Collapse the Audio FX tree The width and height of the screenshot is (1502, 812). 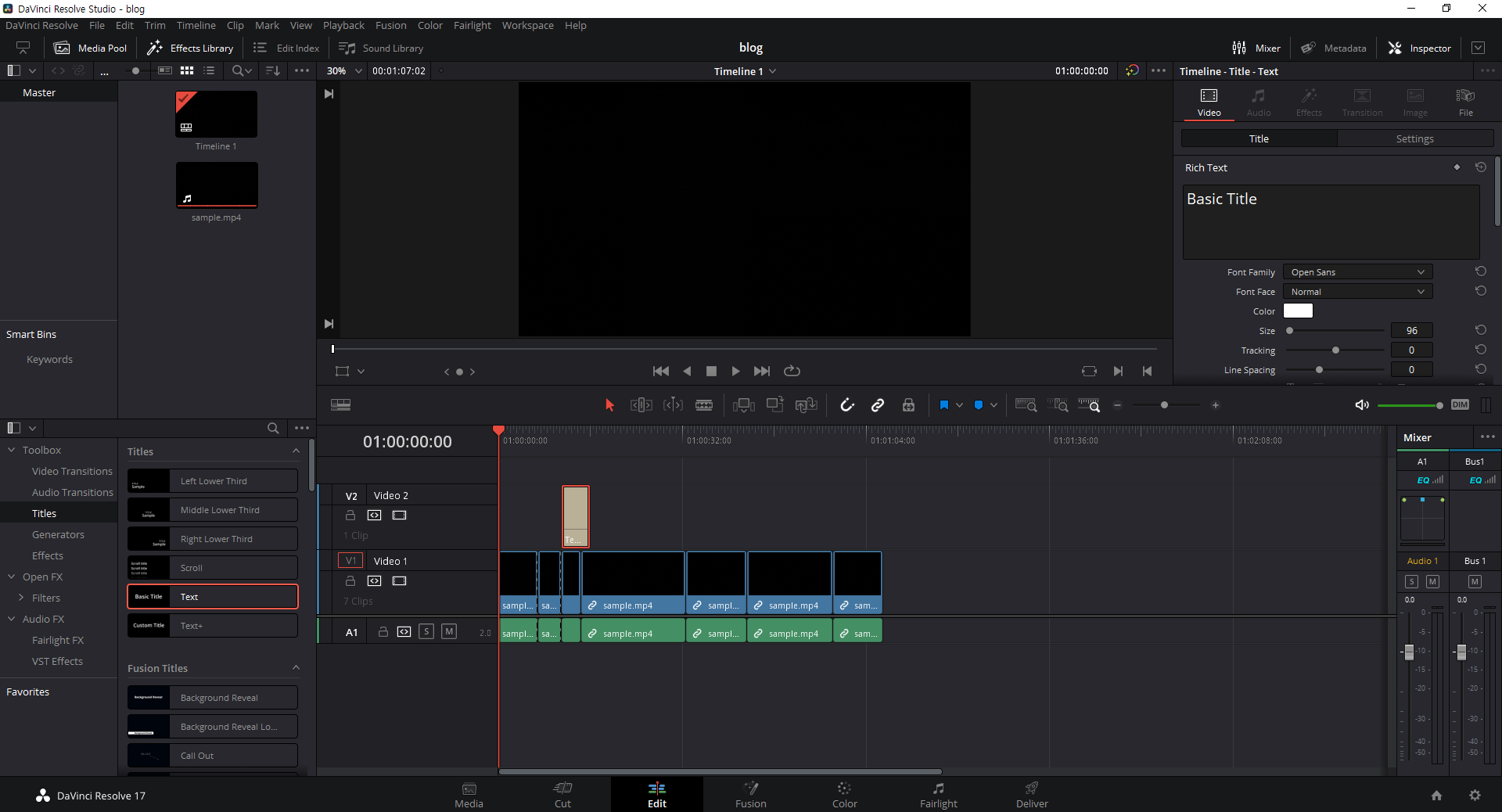point(12,619)
